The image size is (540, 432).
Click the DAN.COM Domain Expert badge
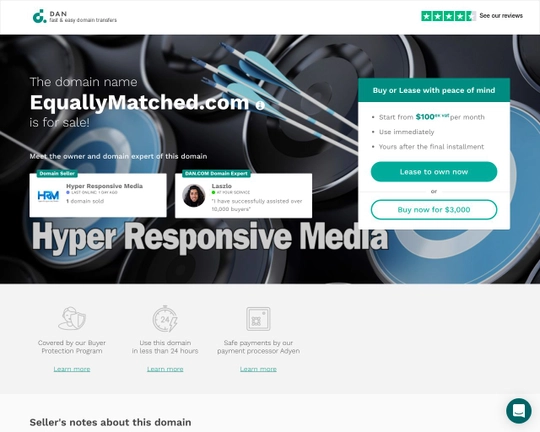(216, 173)
